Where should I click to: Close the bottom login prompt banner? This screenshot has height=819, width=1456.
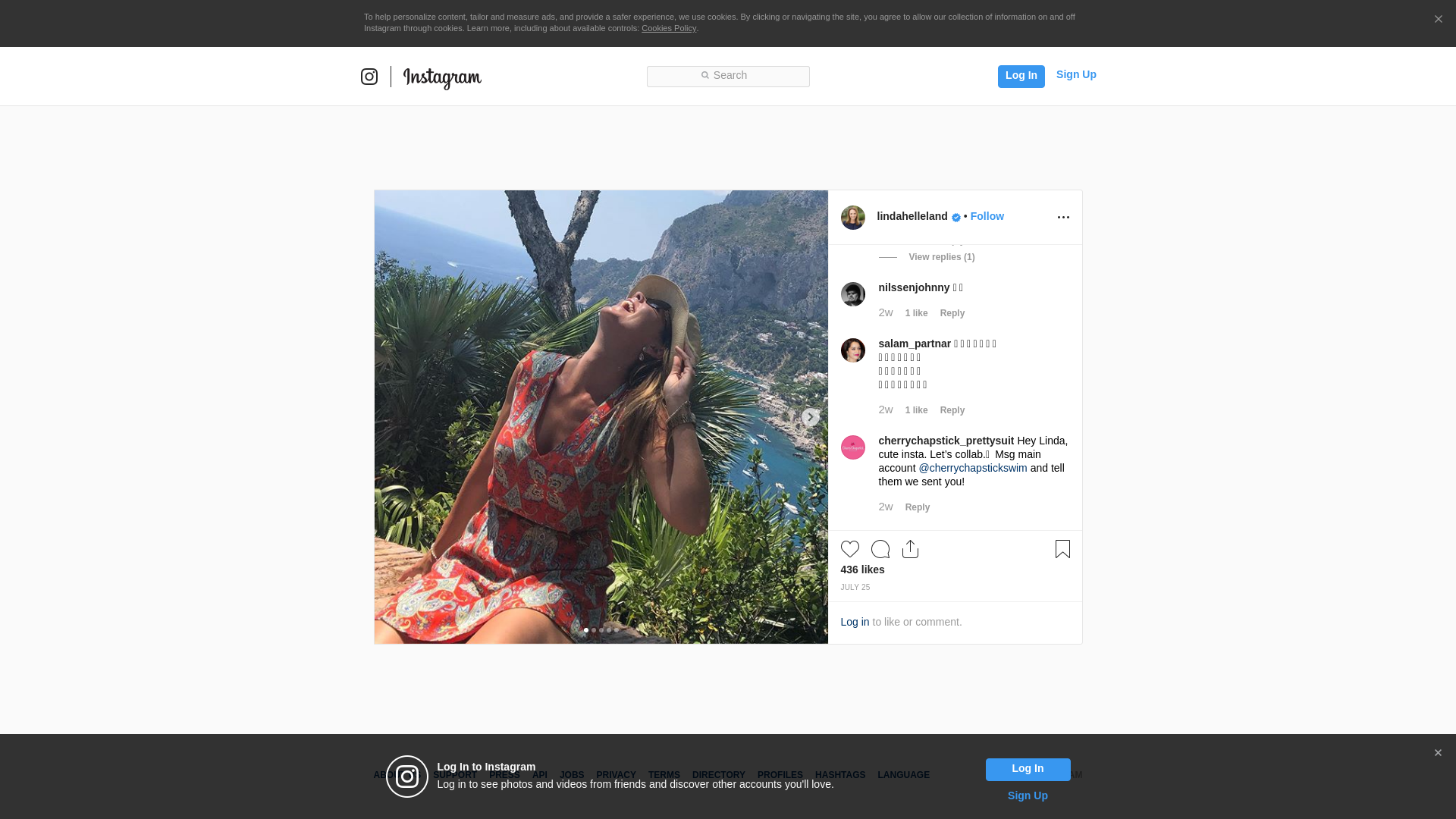[x=1438, y=753]
